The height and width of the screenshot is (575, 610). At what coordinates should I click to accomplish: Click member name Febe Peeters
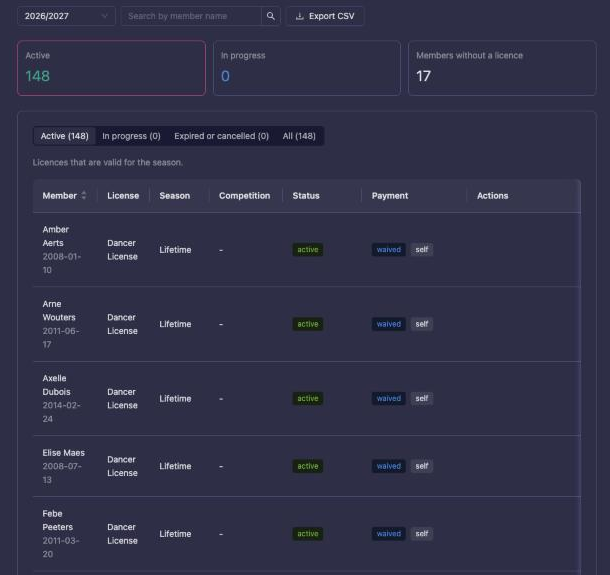(x=58, y=520)
